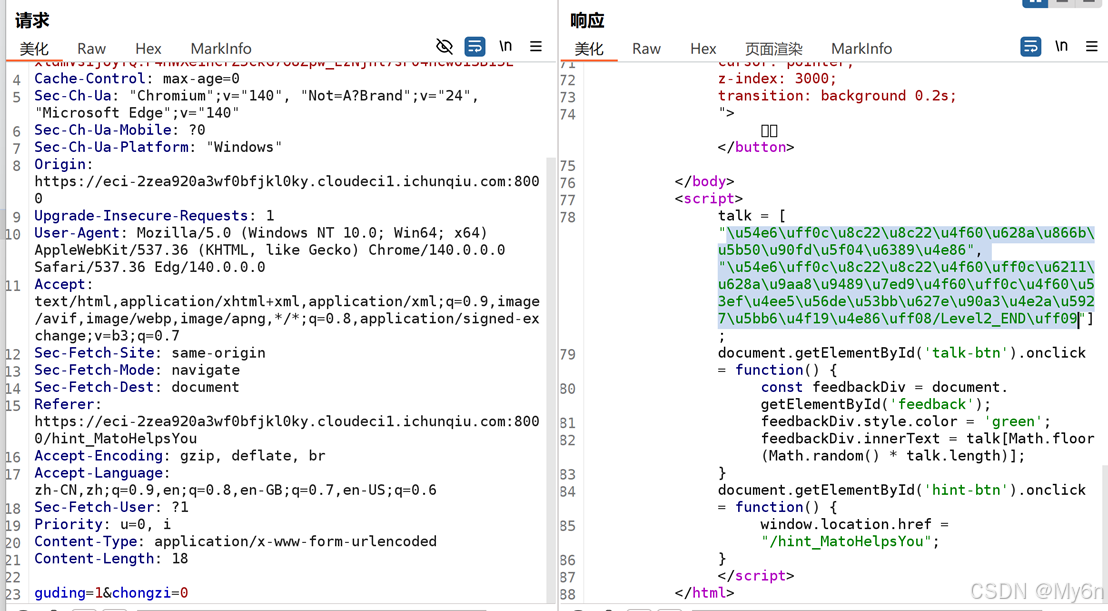Open the Hex tab in the request panel

click(x=148, y=48)
